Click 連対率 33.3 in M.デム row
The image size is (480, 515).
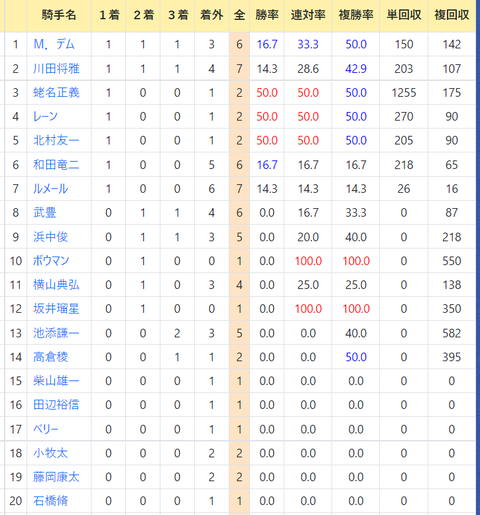(x=308, y=44)
